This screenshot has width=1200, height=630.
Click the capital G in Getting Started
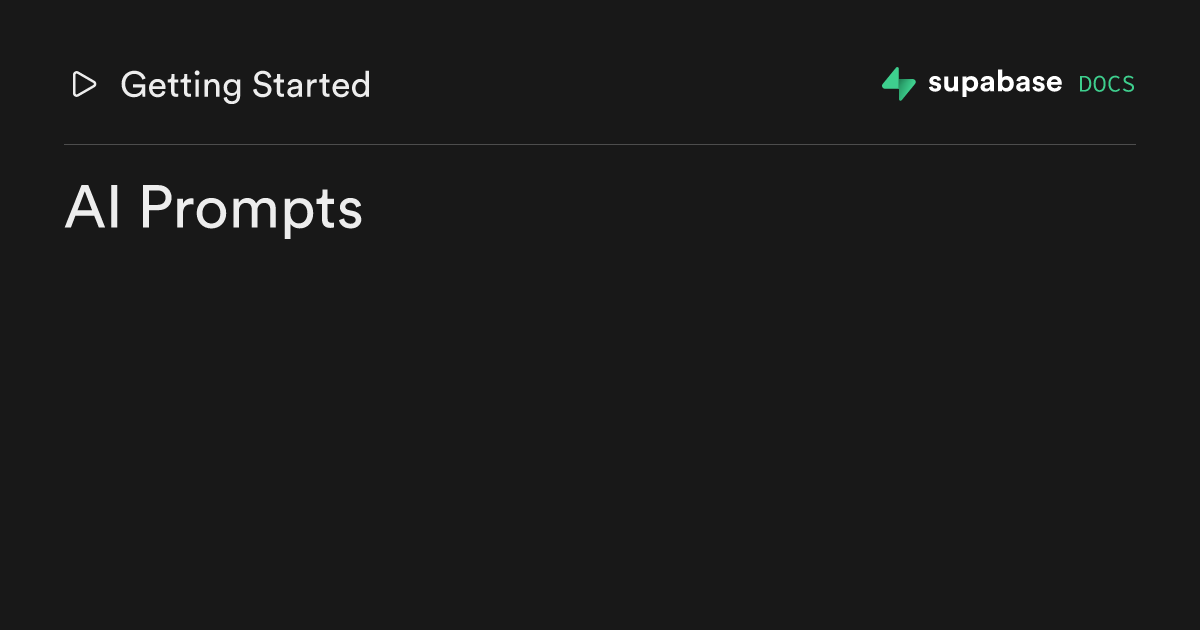coord(134,84)
